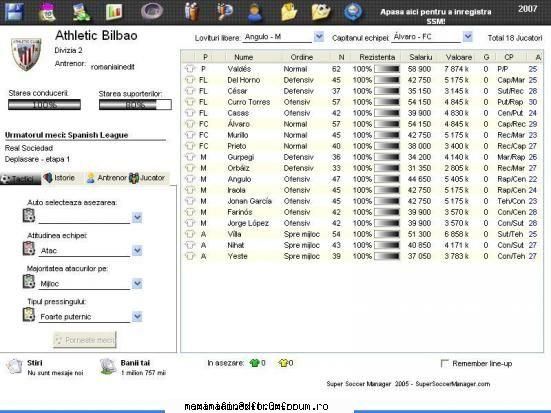Click the shirt icon in Del Horno row
Image resolution: width=551 pixels, height=413 pixels.
pyautogui.click(x=190, y=80)
